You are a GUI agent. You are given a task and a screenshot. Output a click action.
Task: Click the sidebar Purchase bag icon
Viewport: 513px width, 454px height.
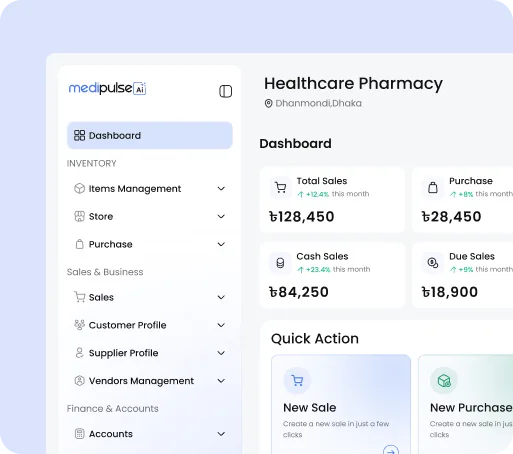point(79,244)
